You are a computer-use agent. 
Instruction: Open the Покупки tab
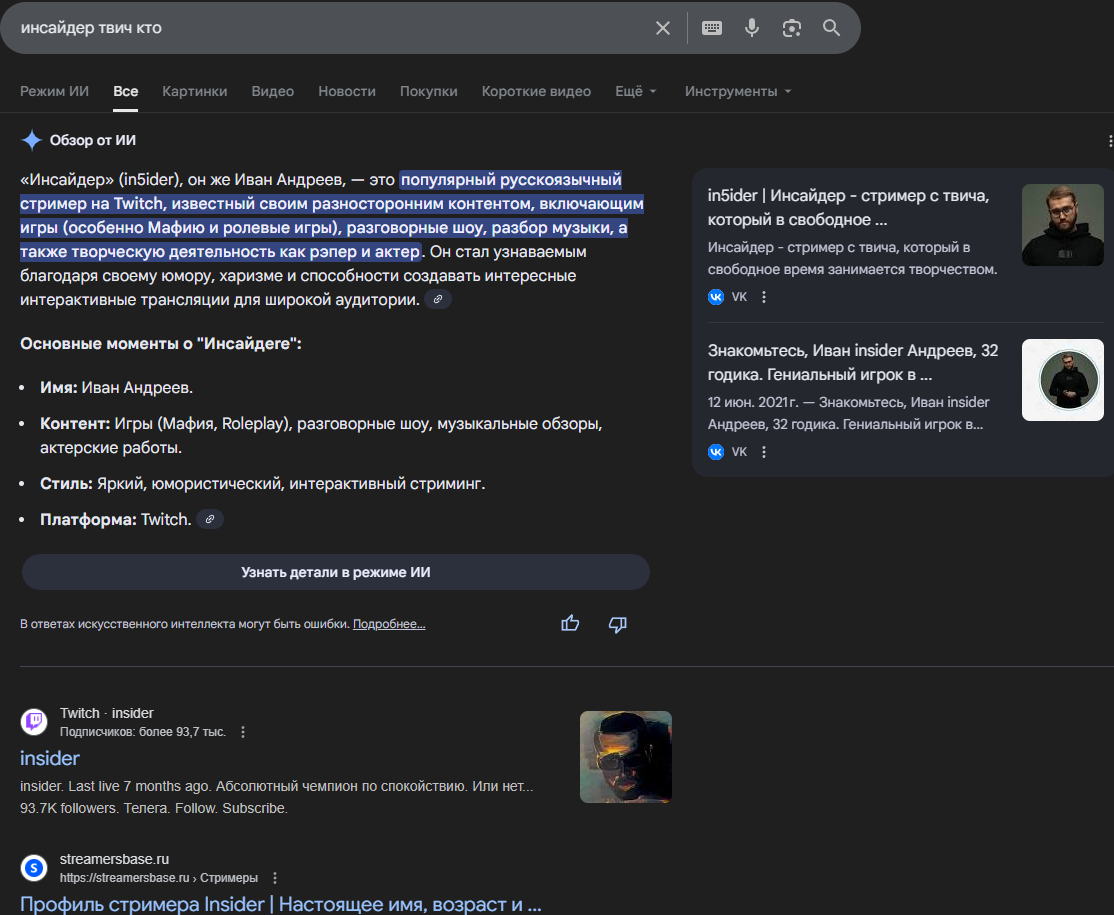click(428, 91)
